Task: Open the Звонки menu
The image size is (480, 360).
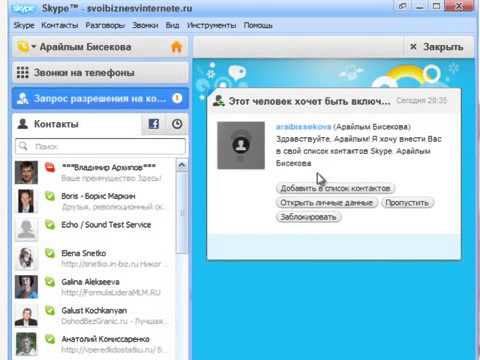Action: [x=145, y=25]
